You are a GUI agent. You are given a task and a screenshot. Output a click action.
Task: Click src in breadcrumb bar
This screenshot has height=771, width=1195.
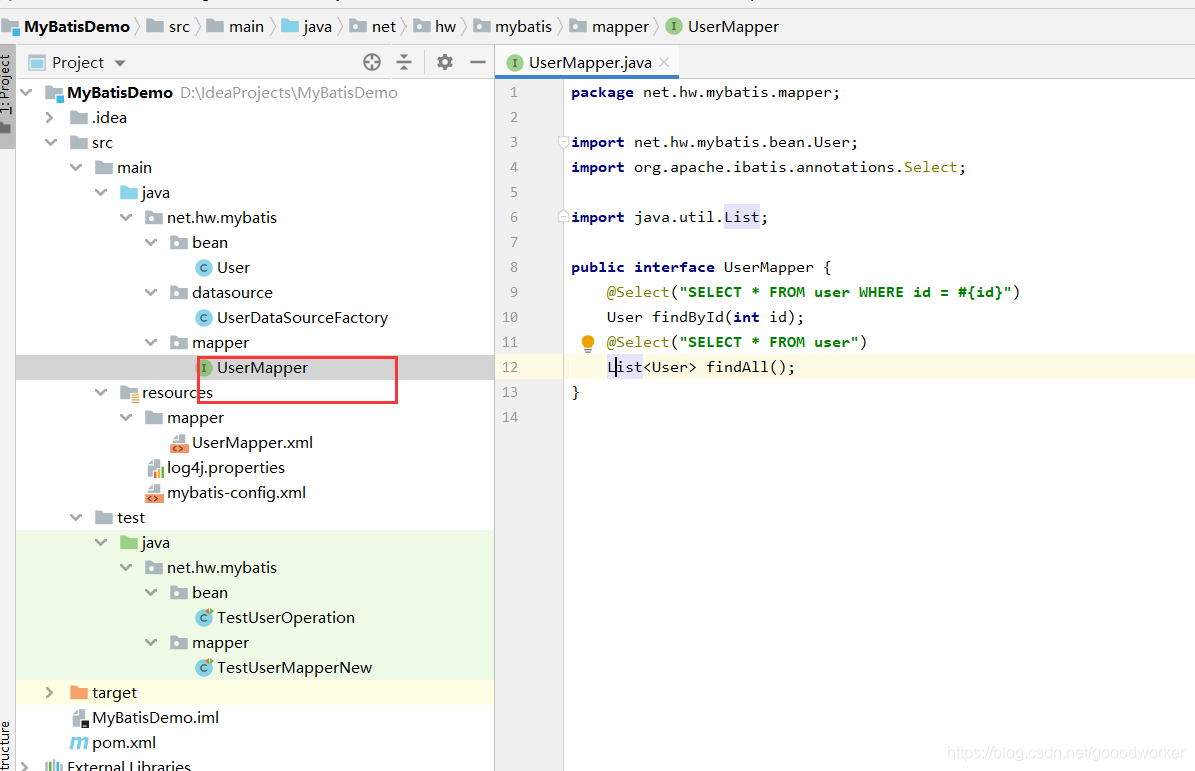tap(179, 27)
